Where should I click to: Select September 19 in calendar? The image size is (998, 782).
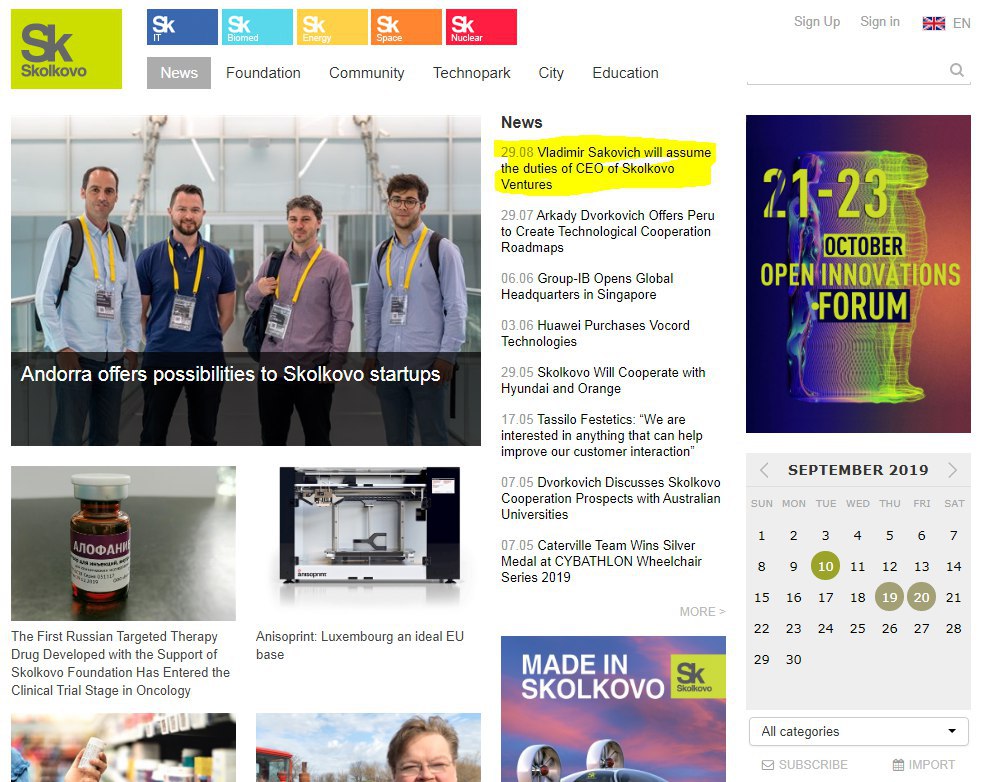(x=889, y=597)
